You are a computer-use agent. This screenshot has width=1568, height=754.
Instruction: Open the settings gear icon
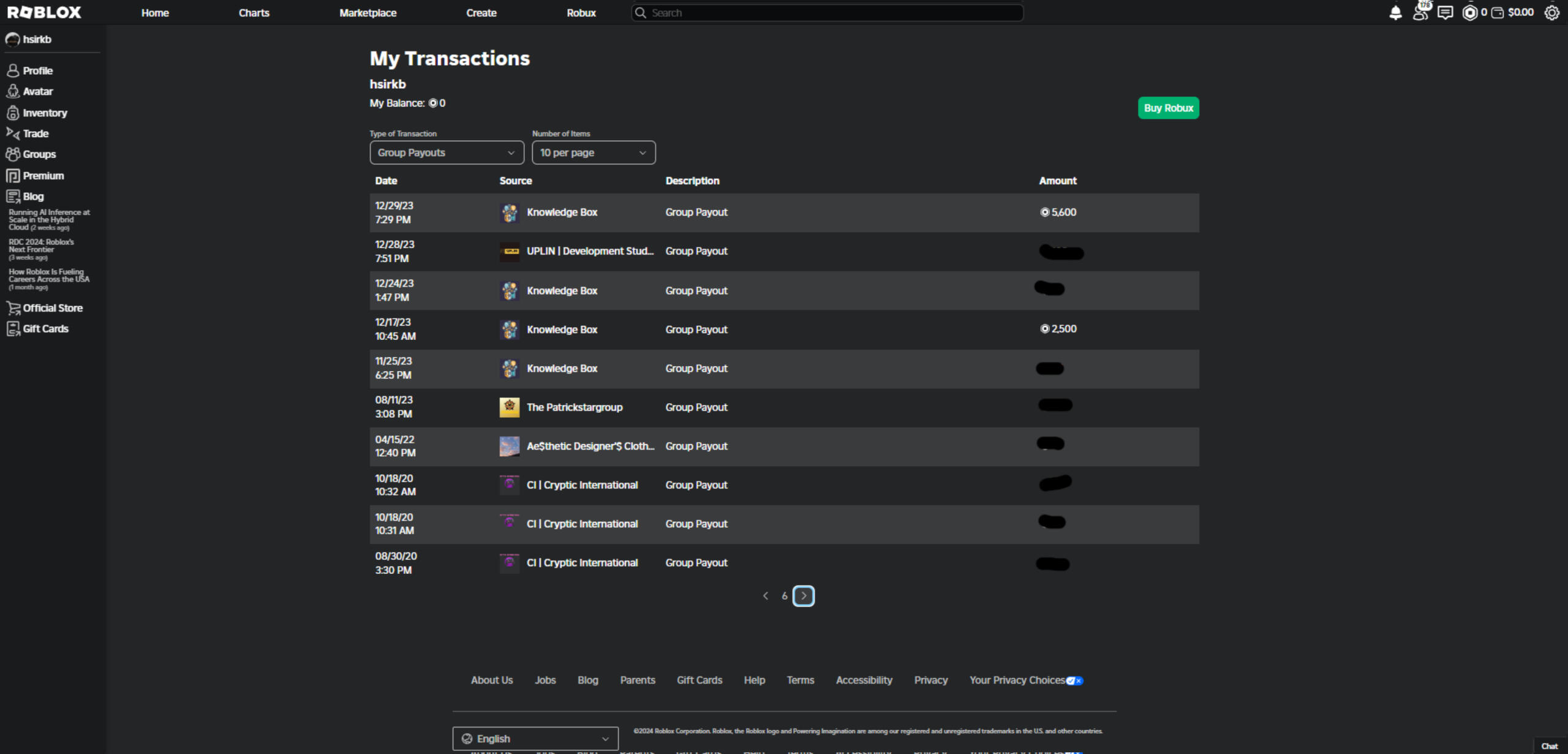1551,13
